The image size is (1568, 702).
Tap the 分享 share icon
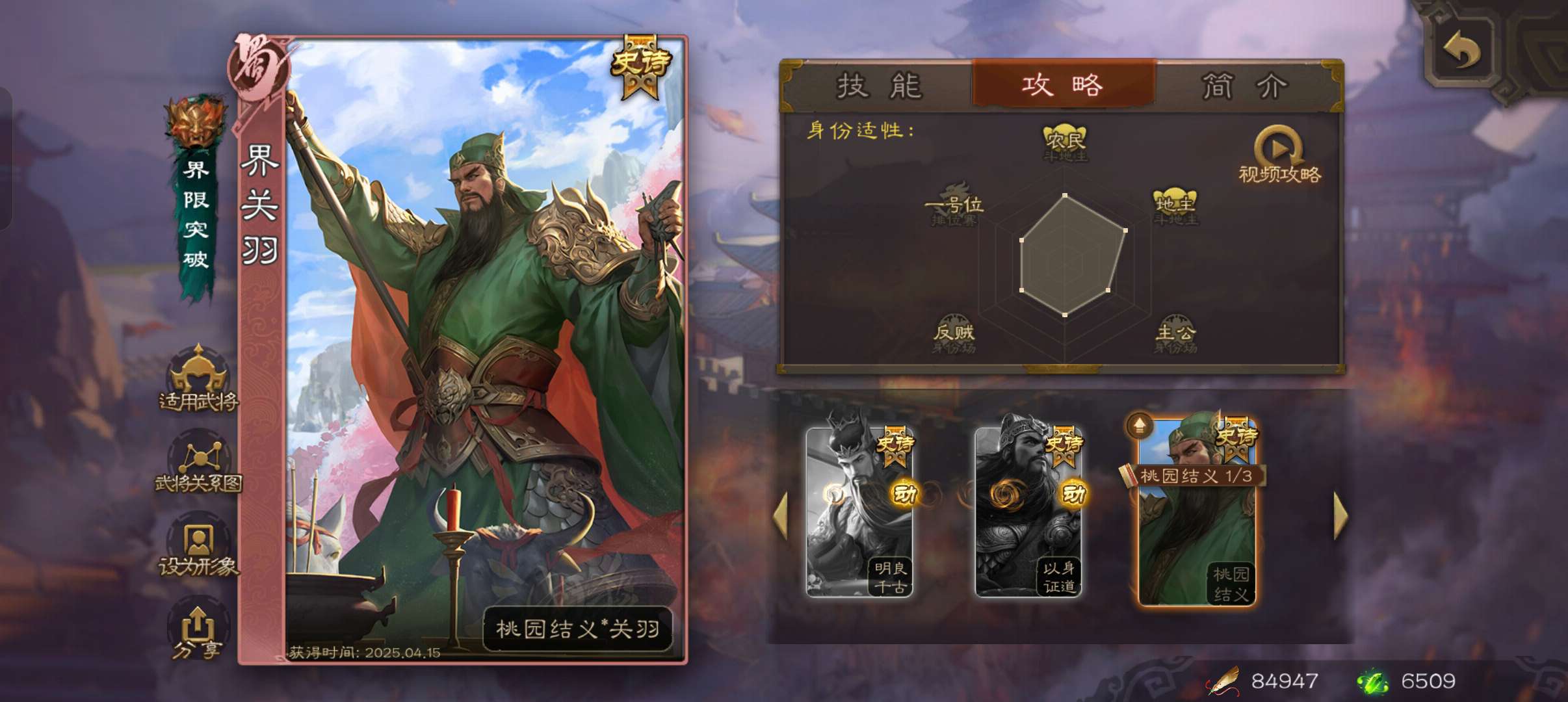(x=198, y=632)
